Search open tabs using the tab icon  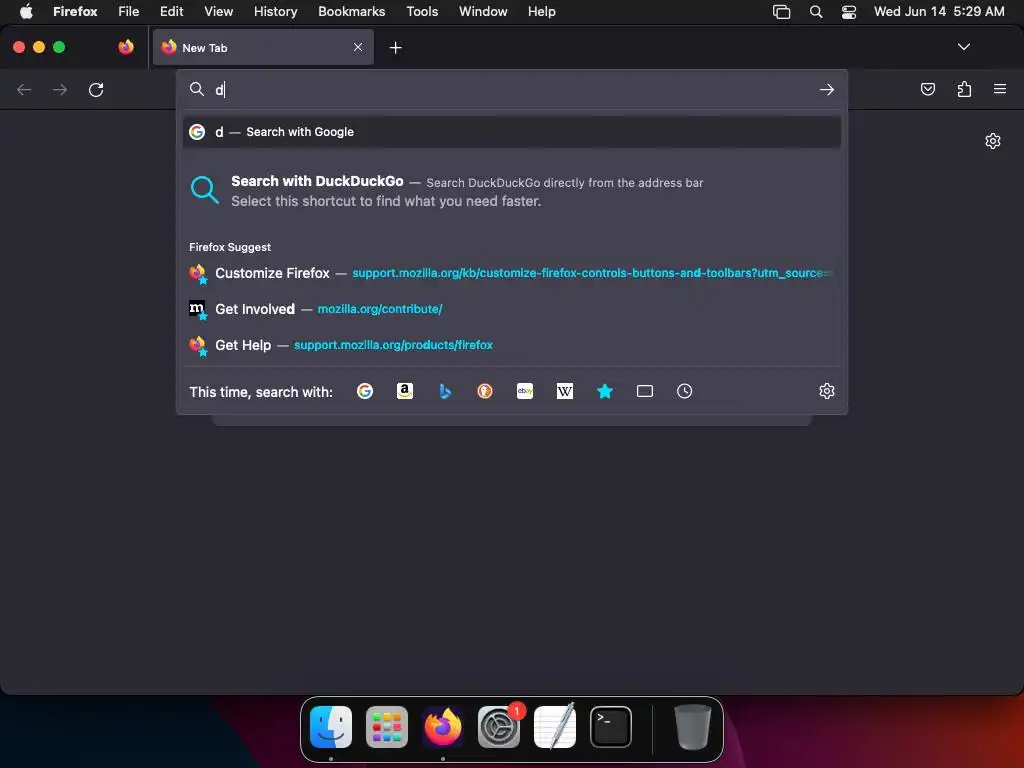coord(645,391)
